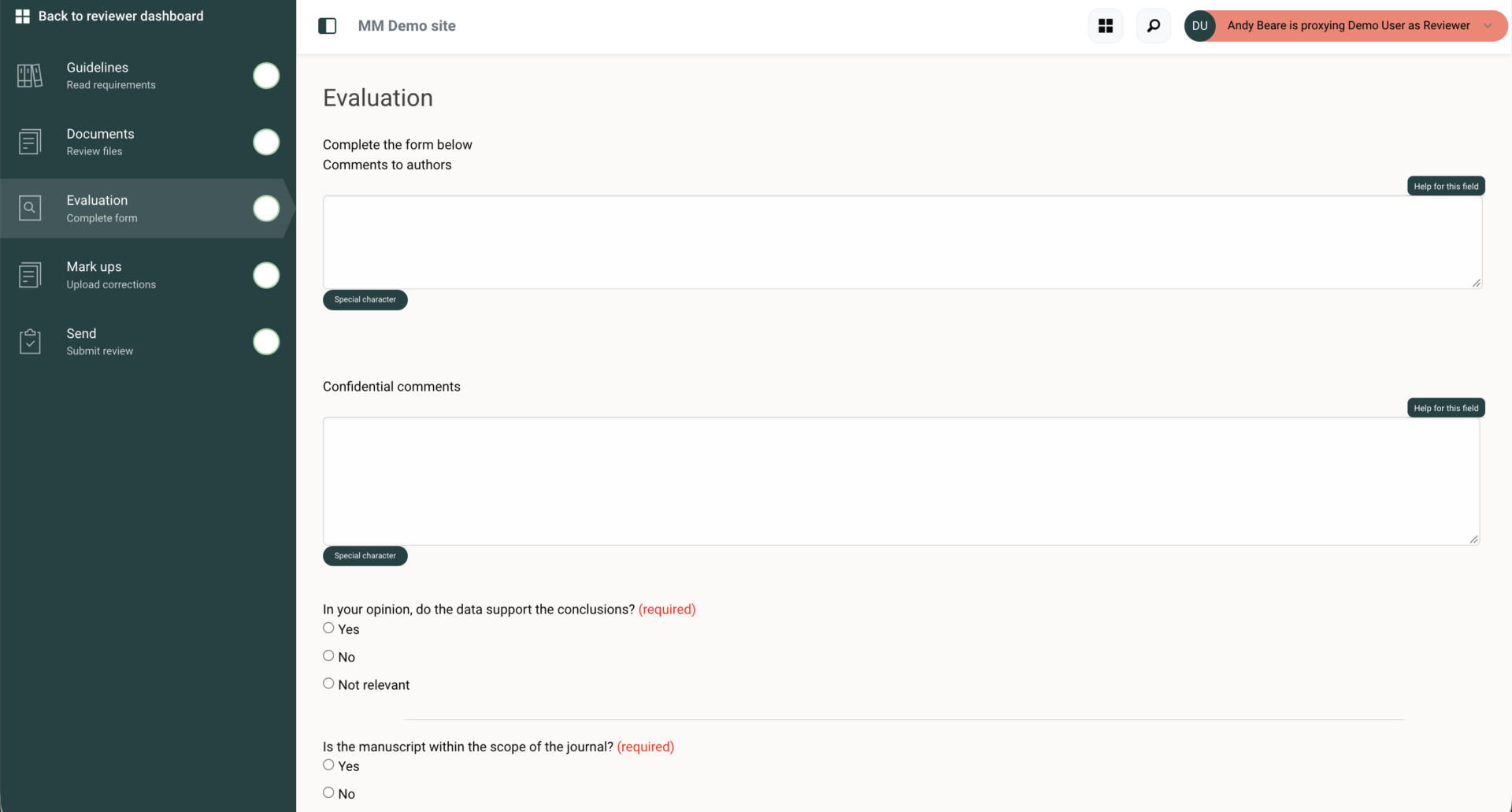Click the Mark ups status circle
Viewport: 1512px width, 812px height.
tap(266, 275)
